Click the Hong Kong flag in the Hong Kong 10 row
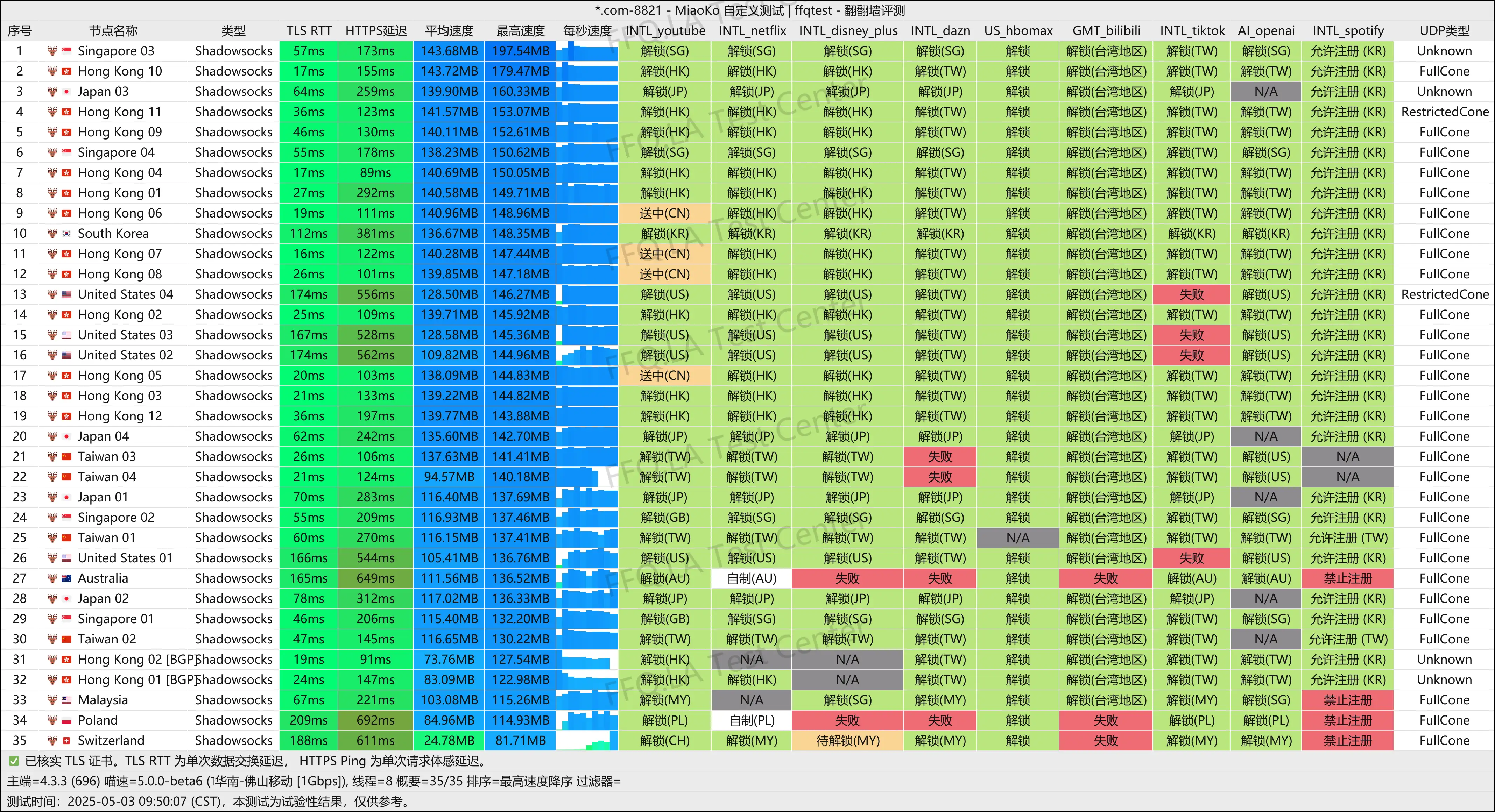The width and height of the screenshot is (1495, 812). click(x=67, y=71)
